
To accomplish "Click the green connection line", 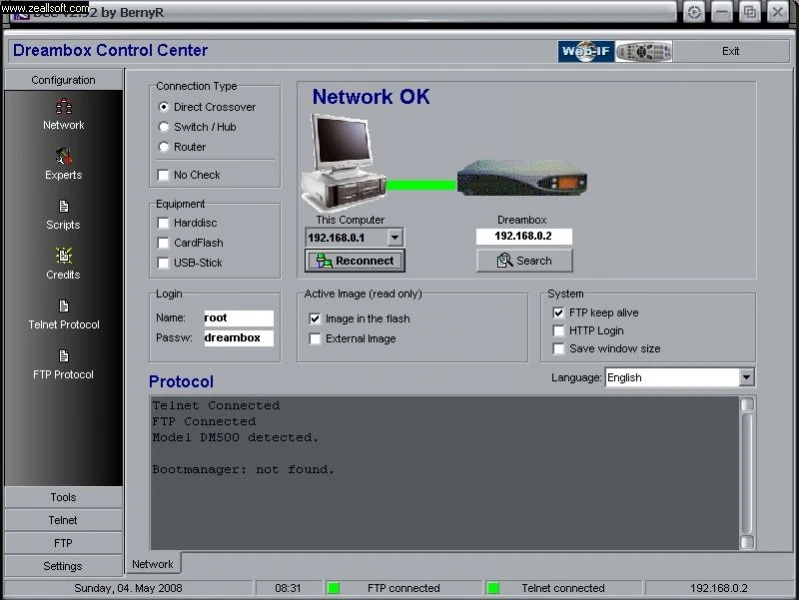I will (x=421, y=185).
